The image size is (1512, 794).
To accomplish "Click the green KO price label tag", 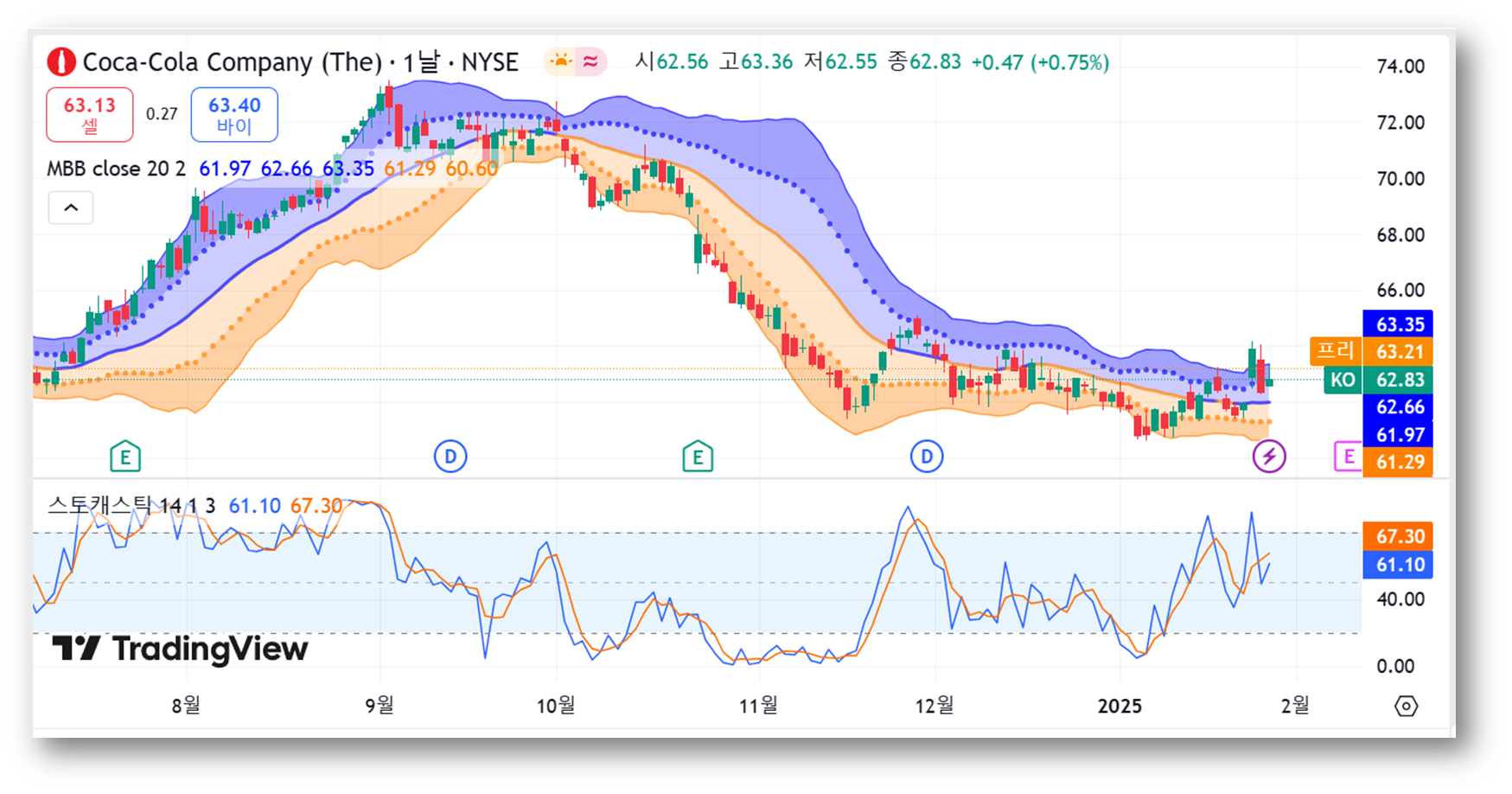I will coord(1343,380).
